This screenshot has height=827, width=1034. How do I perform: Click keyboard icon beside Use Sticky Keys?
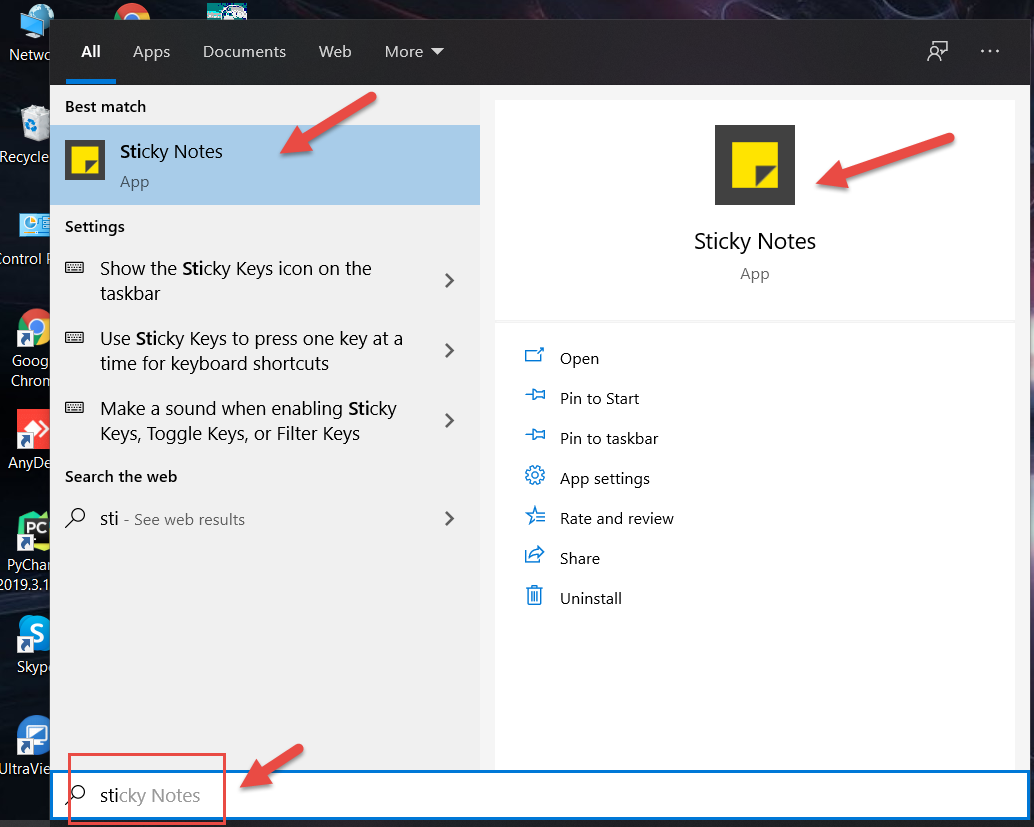(x=75, y=338)
